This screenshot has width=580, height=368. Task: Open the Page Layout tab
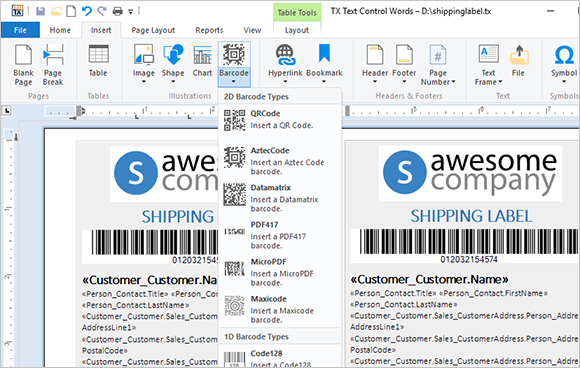pyautogui.click(x=153, y=30)
